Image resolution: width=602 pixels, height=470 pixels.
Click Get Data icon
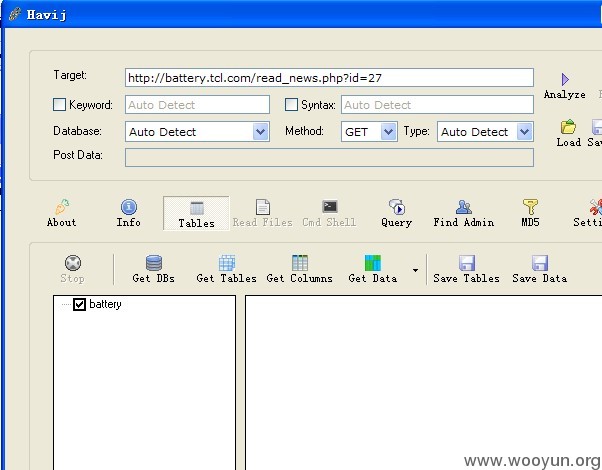(372, 263)
